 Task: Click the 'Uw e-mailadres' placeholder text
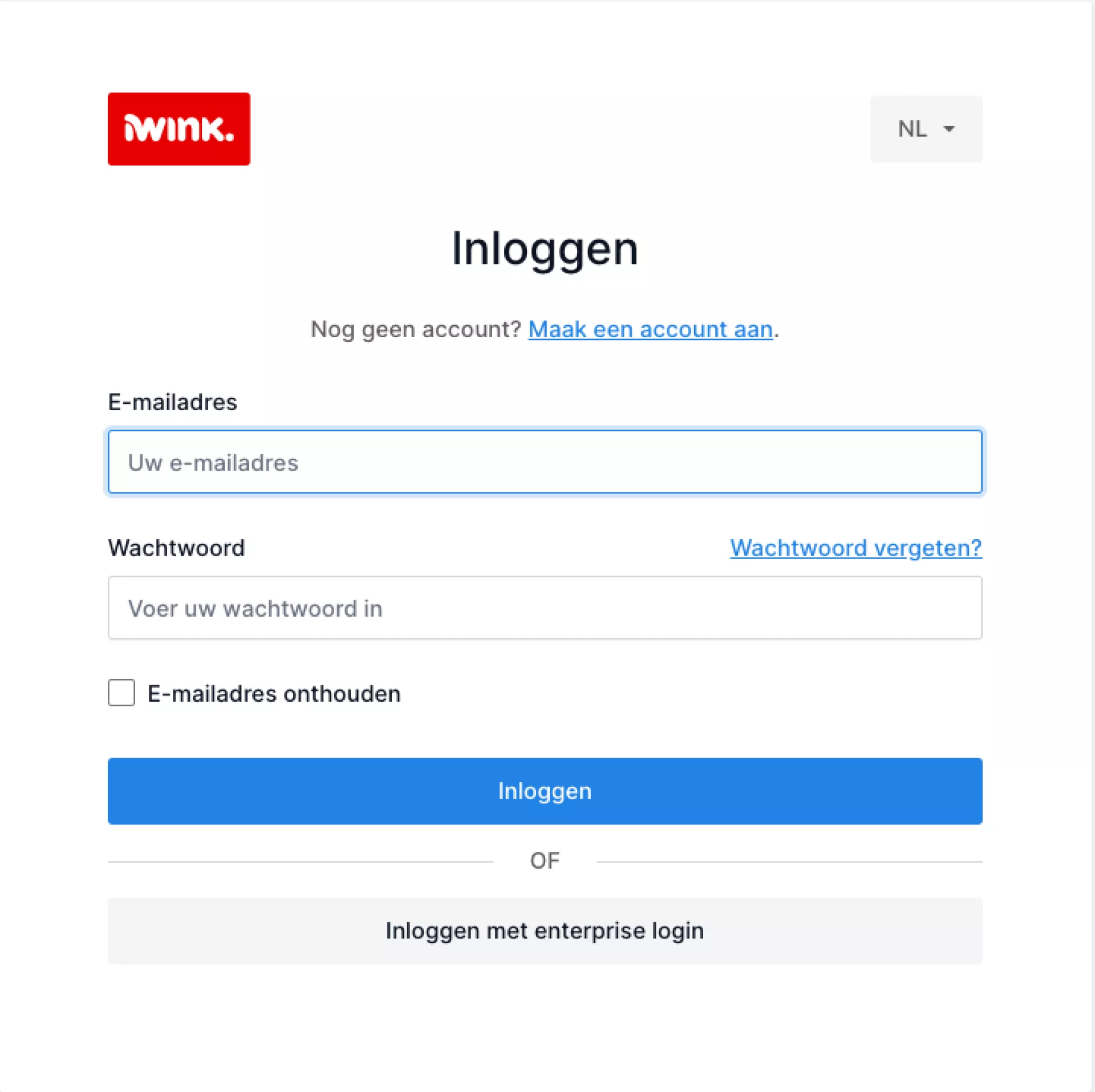[x=213, y=463]
